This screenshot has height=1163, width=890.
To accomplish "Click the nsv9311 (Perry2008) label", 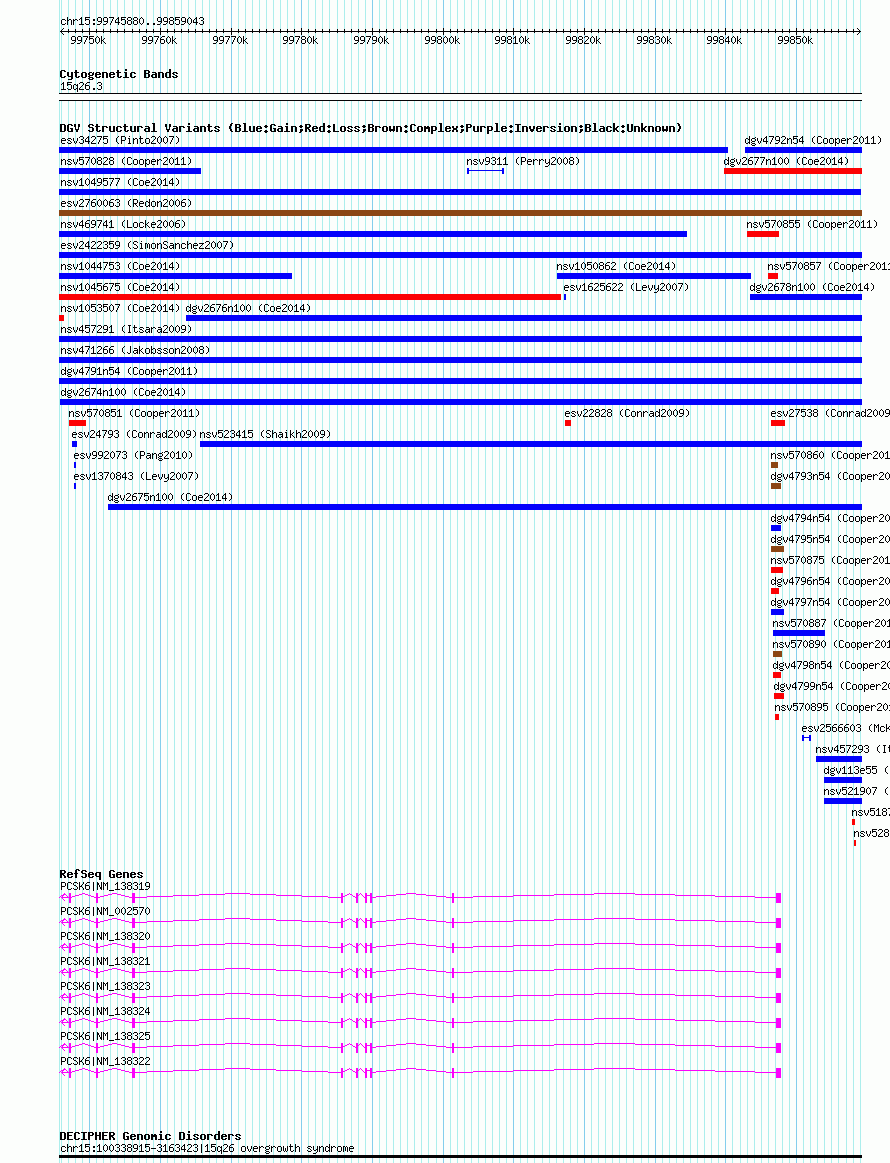I will [x=523, y=161].
